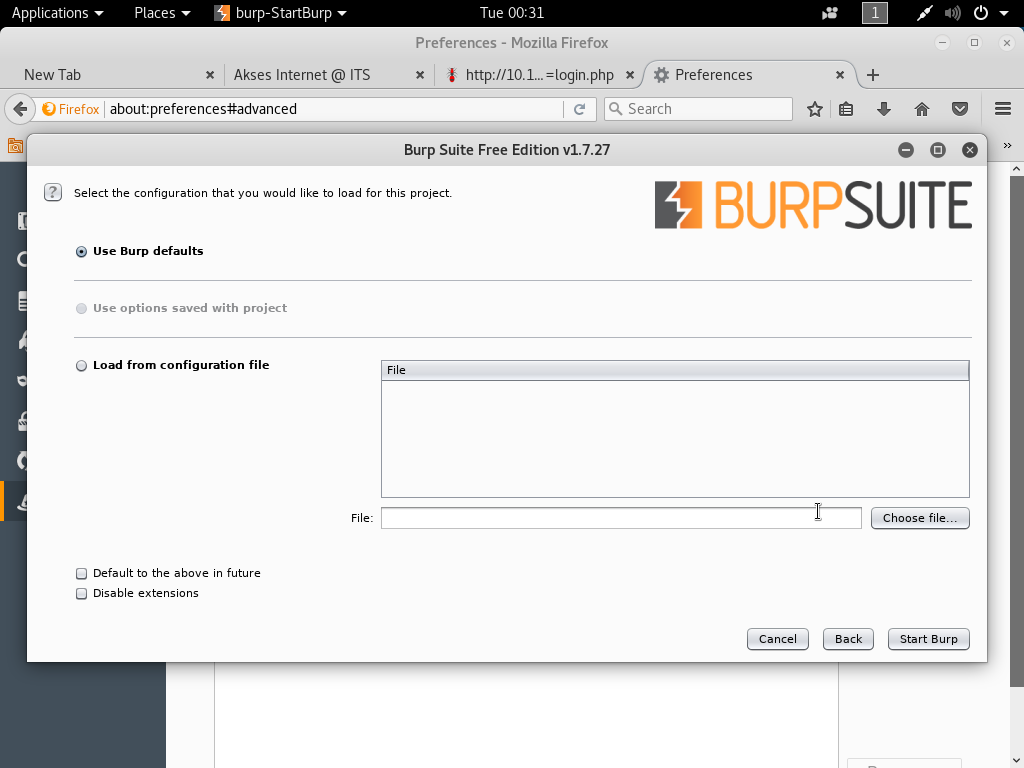Expand the Places menu
The image size is (1024, 768).
coord(162,13)
